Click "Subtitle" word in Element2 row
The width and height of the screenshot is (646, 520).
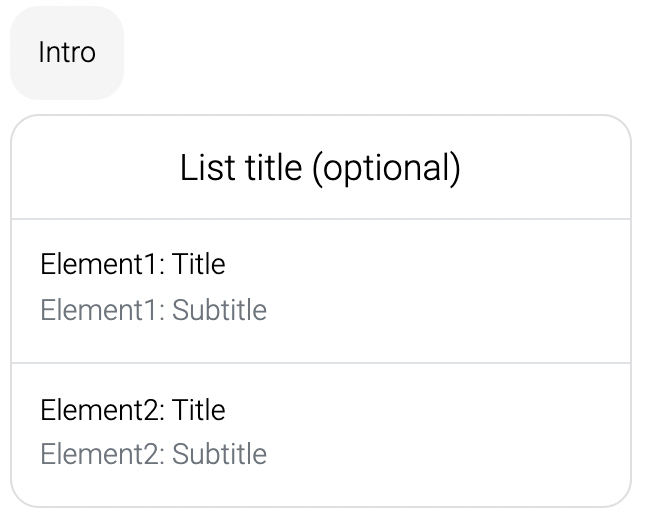click(x=219, y=454)
